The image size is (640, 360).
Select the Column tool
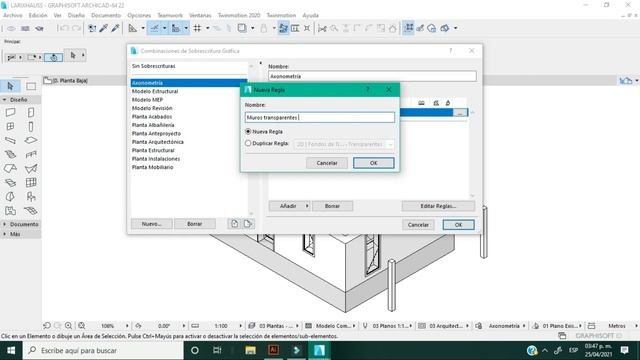click(x=31, y=127)
